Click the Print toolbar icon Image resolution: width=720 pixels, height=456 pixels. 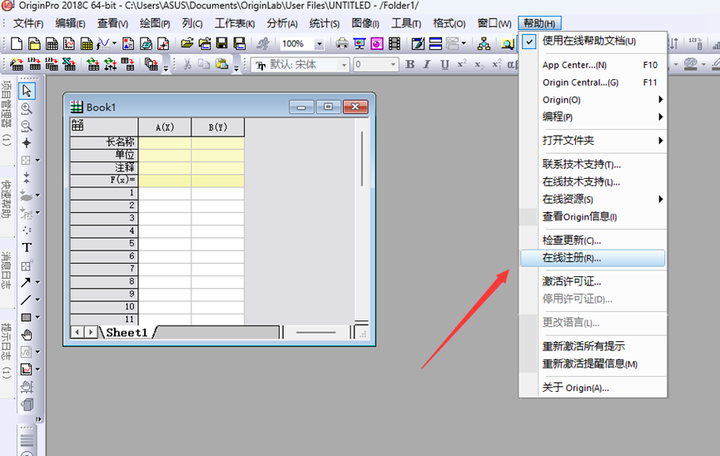click(342, 44)
